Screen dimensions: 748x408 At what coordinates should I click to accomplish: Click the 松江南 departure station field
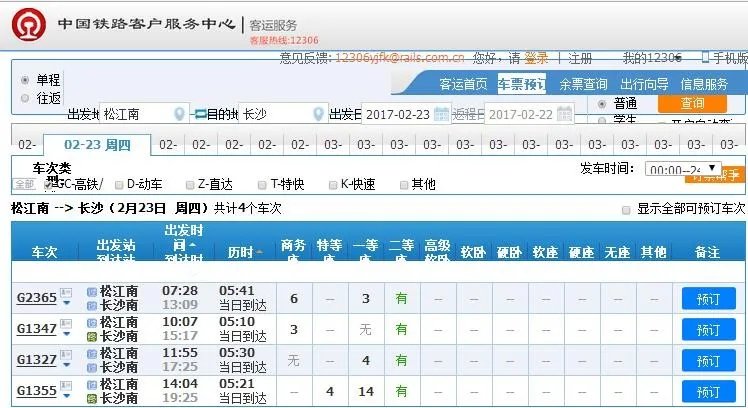coord(144,114)
